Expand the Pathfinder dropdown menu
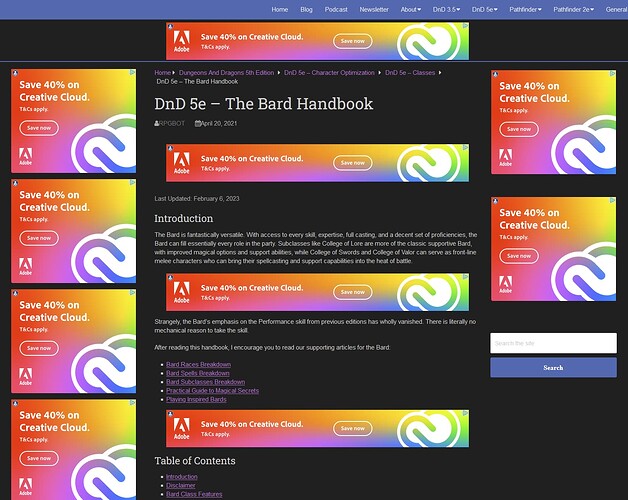Image resolution: width=628 pixels, height=500 pixels. (x=525, y=10)
